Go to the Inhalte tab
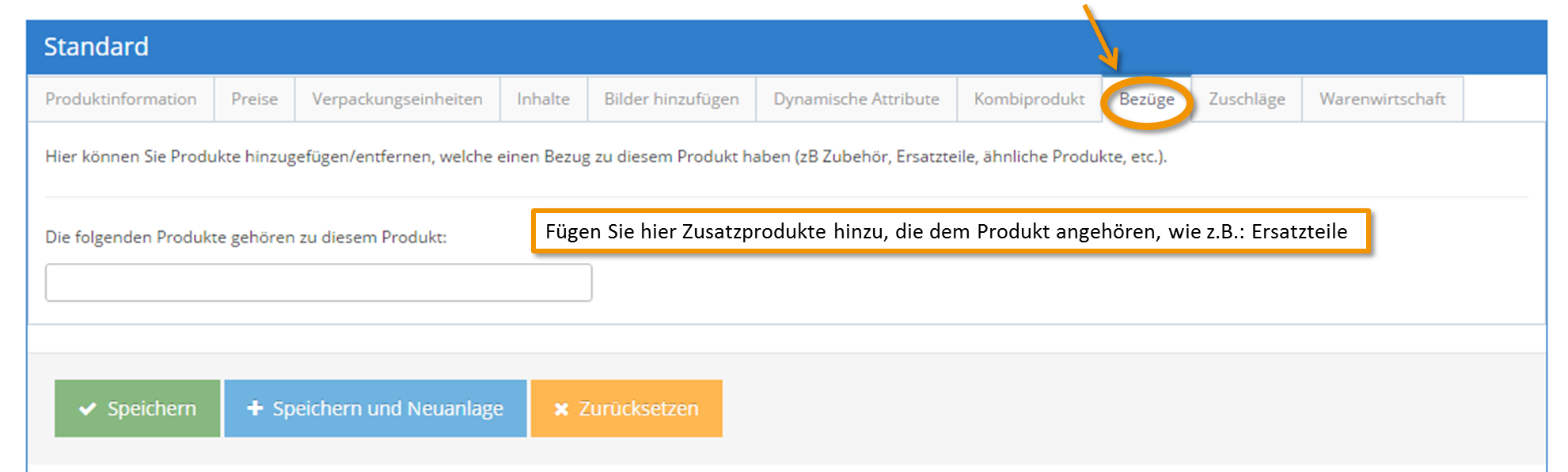The image size is (1568, 472). point(544,99)
